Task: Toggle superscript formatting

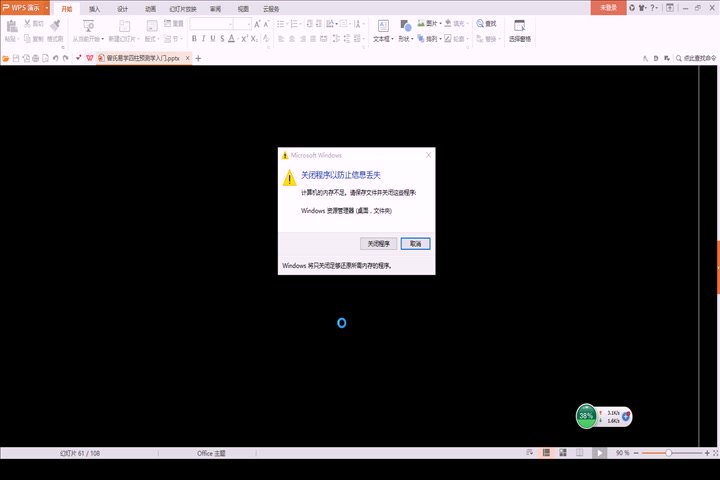Action: [245, 39]
